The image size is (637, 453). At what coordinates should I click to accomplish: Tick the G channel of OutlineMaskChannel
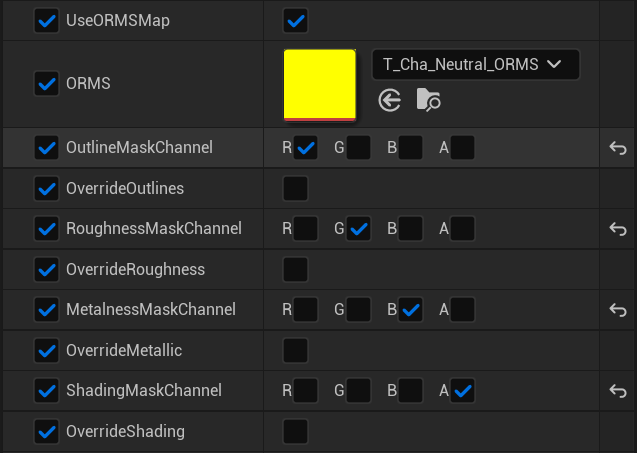coord(358,147)
